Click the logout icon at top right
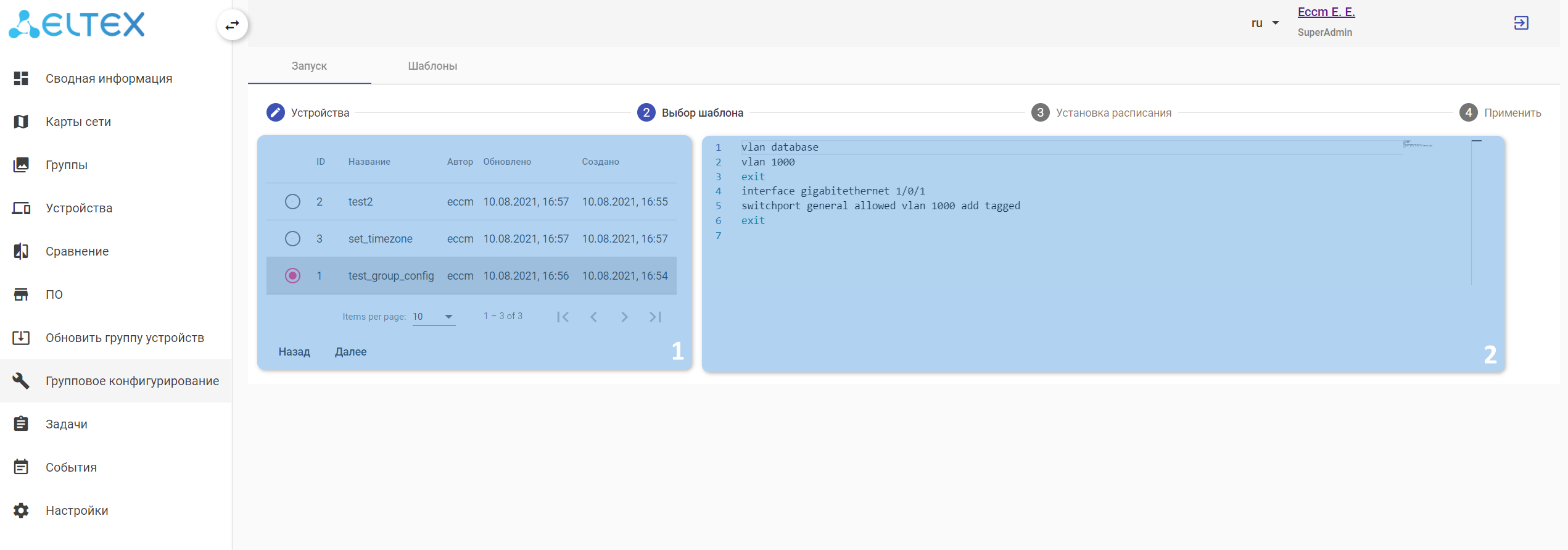 pyautogui.click(x=1521, y=23)
